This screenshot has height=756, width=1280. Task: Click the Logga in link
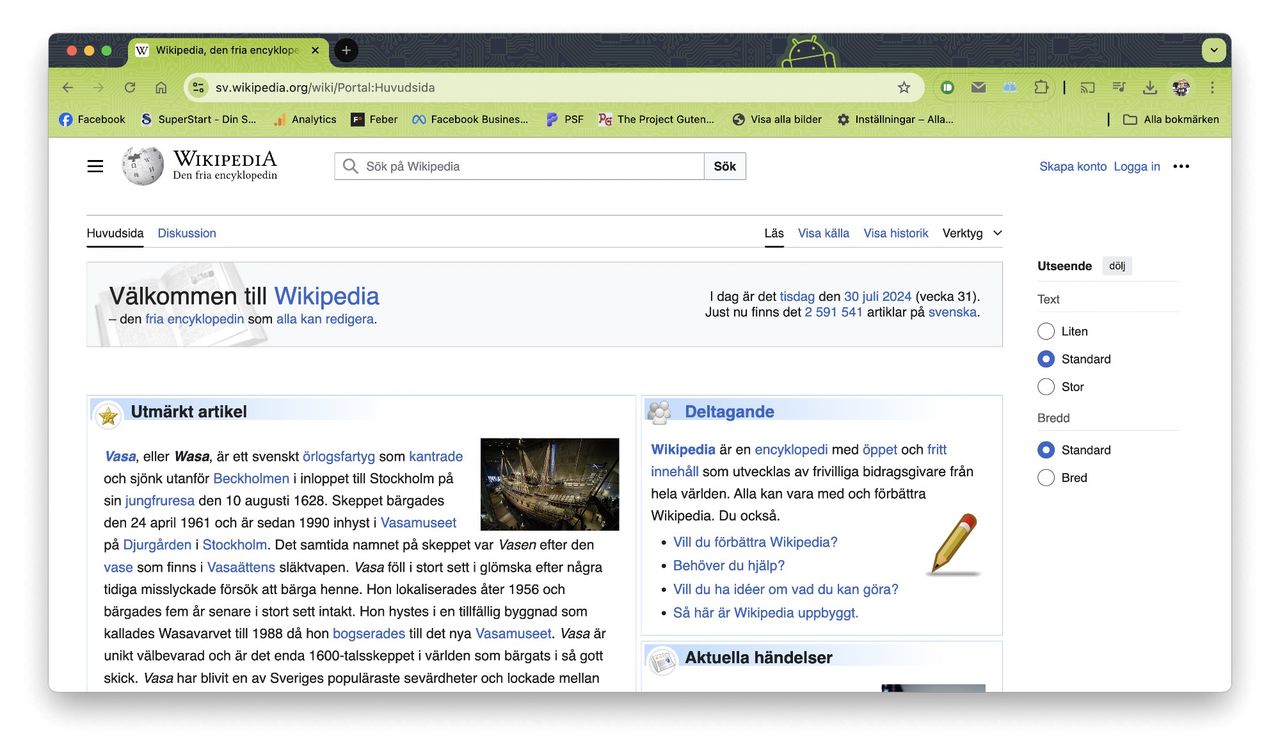(1137, 166)
